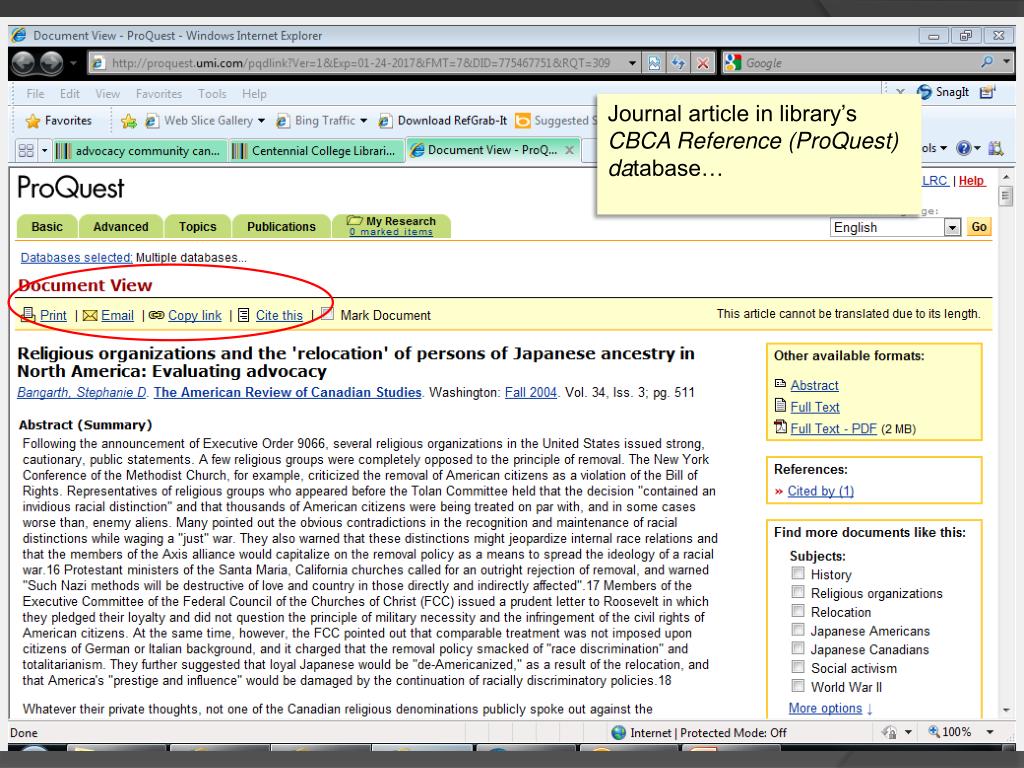Viewport: 1024px width, 768px height.
Task: Enable the World War II subject checkbox
Action: pyautogui.click(x=797, y=686)
